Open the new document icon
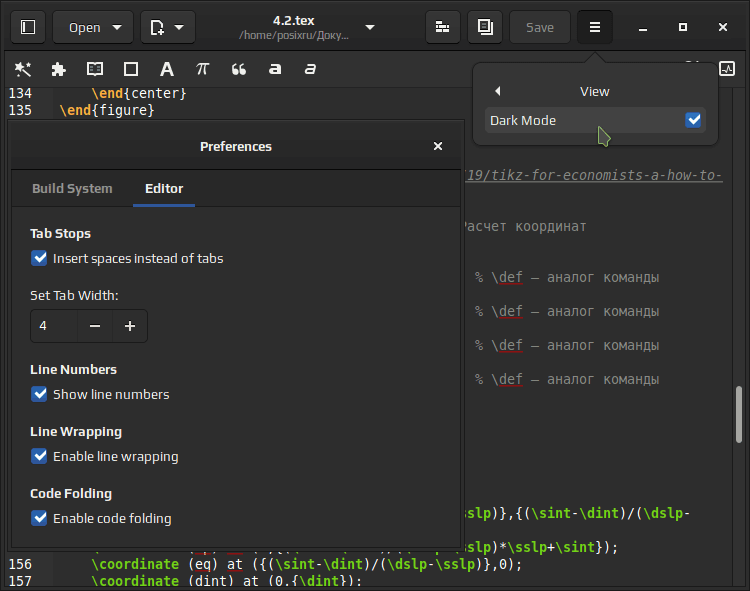This screenshot has height=591, width=750. click(x=157, y=27)
